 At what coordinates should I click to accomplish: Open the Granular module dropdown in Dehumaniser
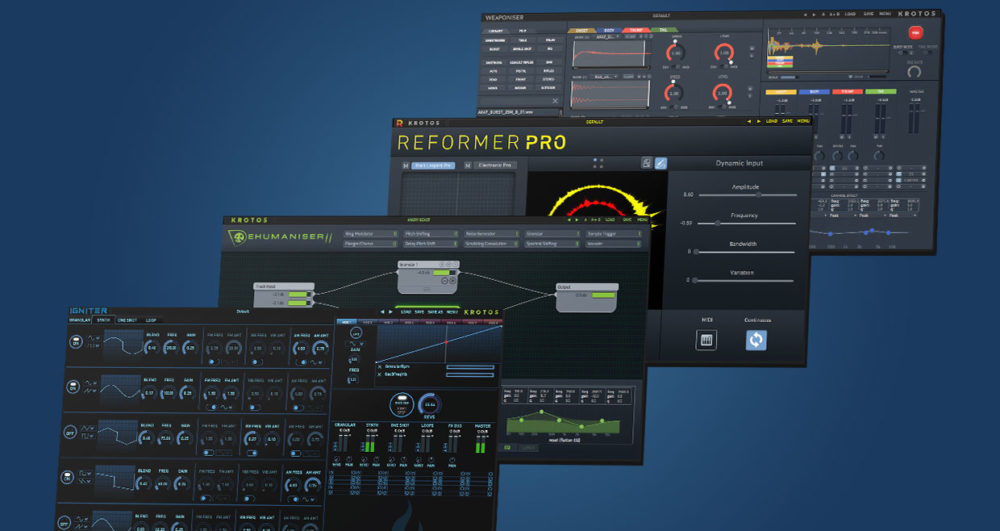pos(552,234)
